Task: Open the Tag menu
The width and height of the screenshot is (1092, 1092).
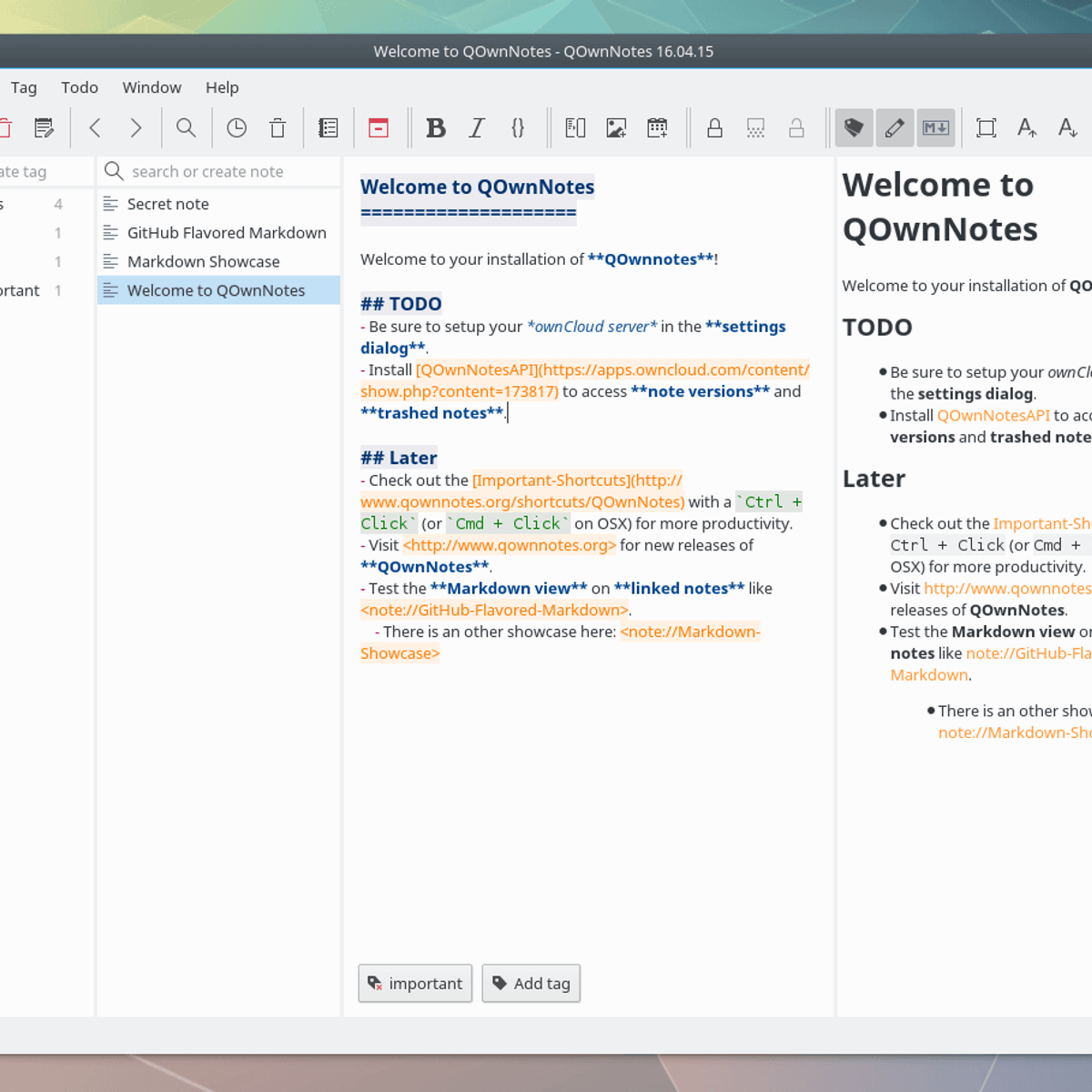Action: (24, 87)
